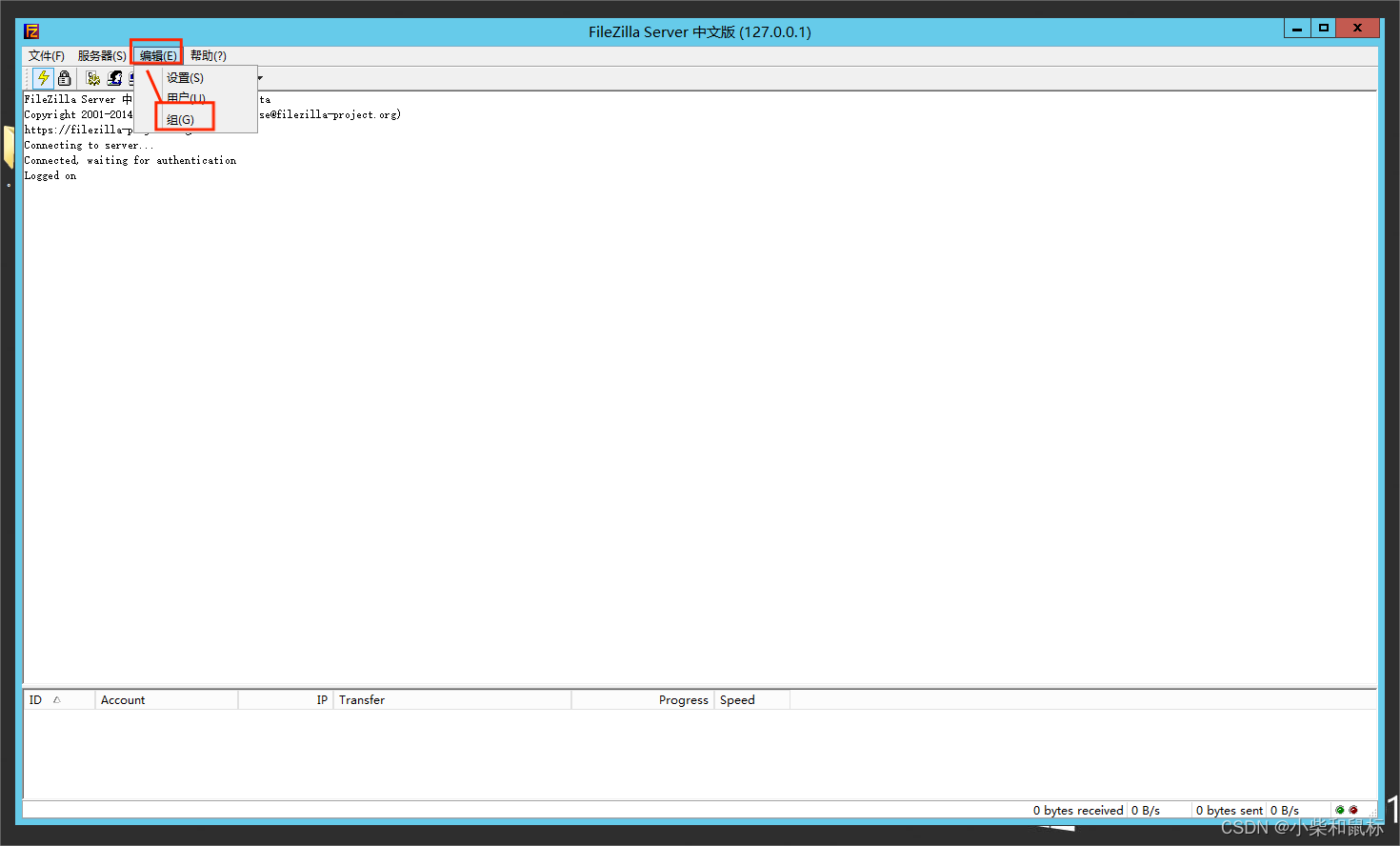Open the dropdown arrow at the toolbar's end
Image resolution: width=1400 pixels, height=846 pixels.
coord(260,78)
